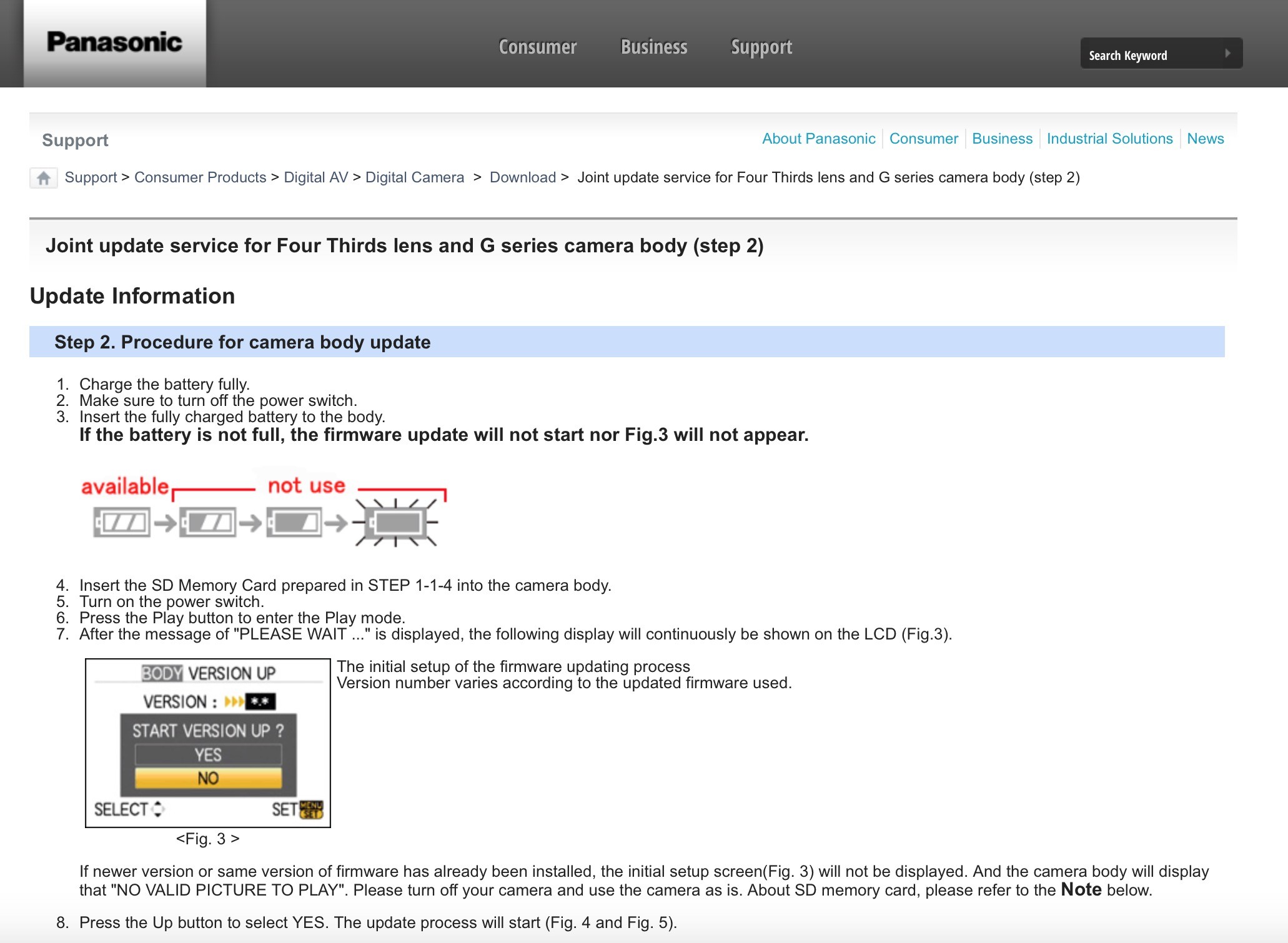Screen dimensions: 1288x943
Task: Go to Download breadcrumb link
Action: pyautogui.click(x=522, y=177)
